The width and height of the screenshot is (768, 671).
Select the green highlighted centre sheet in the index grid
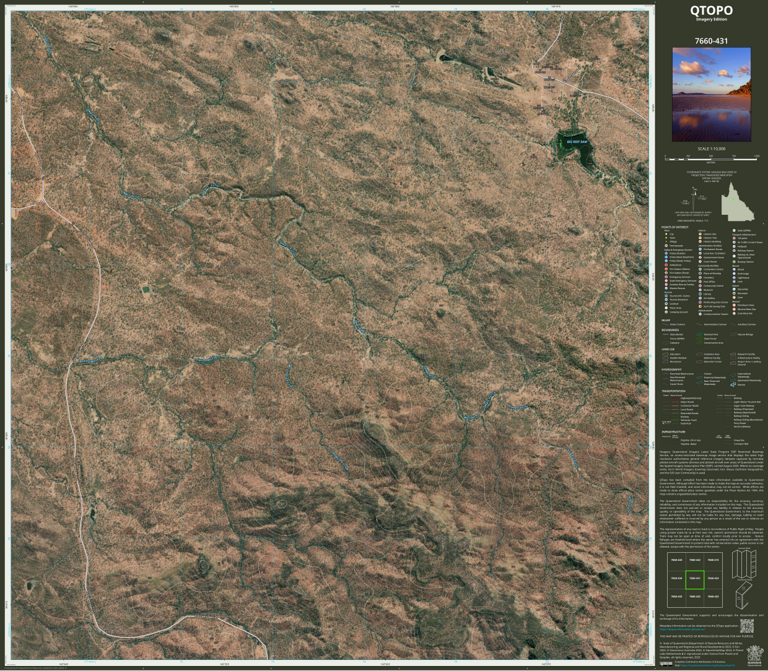coord(695,579)
